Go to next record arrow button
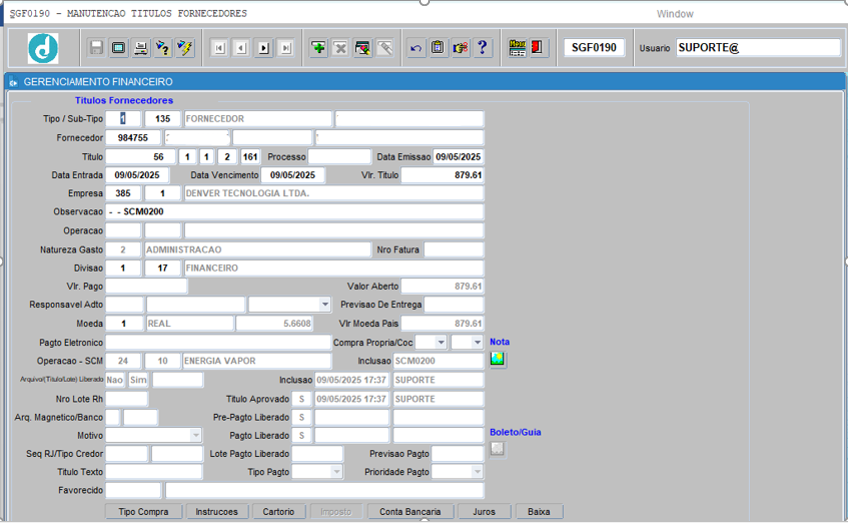848x523 pixels. tap(263, 48)
